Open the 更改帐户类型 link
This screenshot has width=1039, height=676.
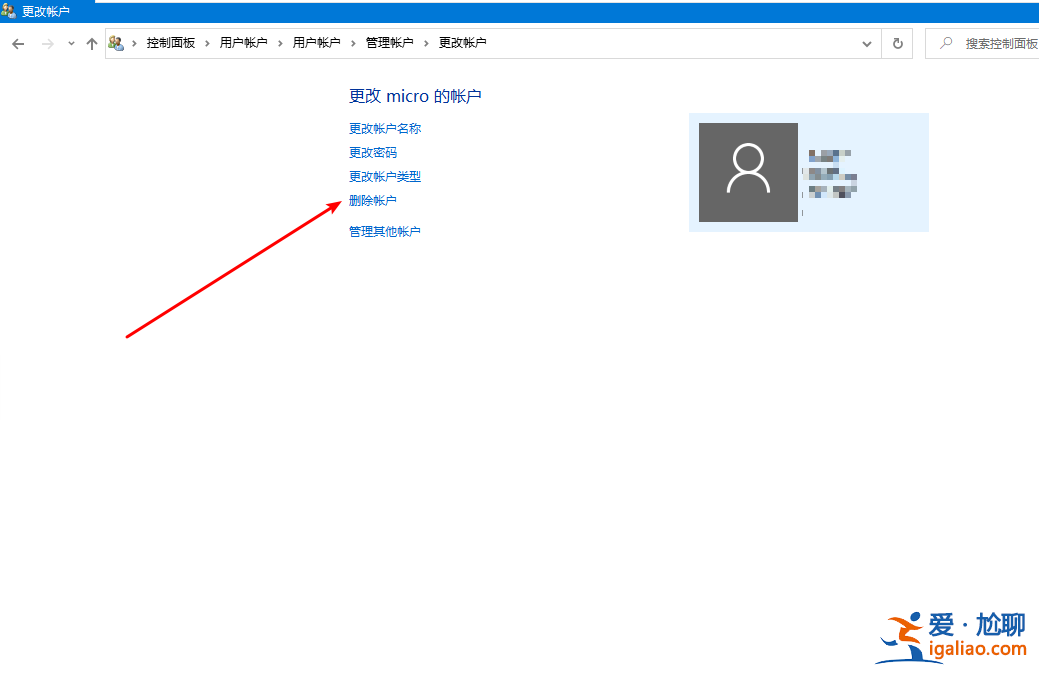coord(385,176)
